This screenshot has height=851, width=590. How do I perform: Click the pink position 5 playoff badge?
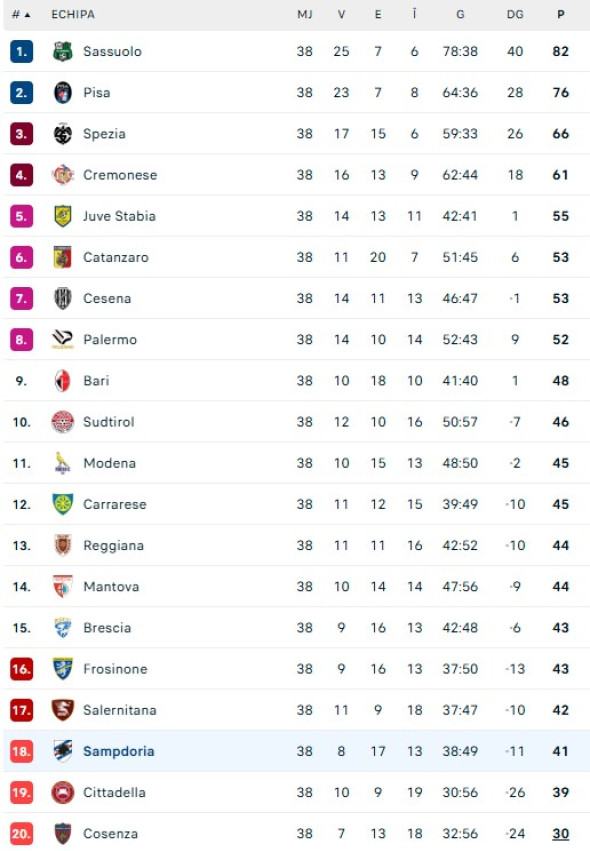click(21, 216)
